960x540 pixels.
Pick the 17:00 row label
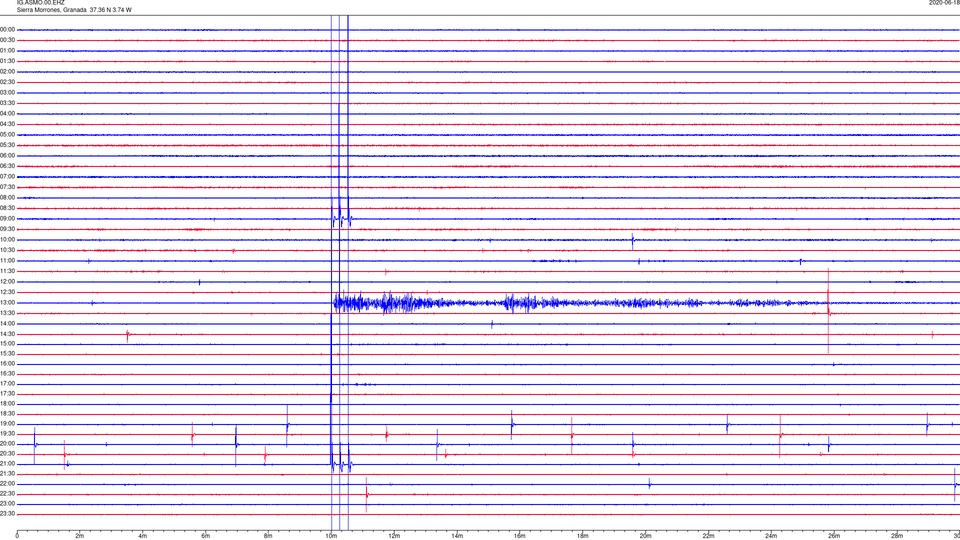click(7, 384)
